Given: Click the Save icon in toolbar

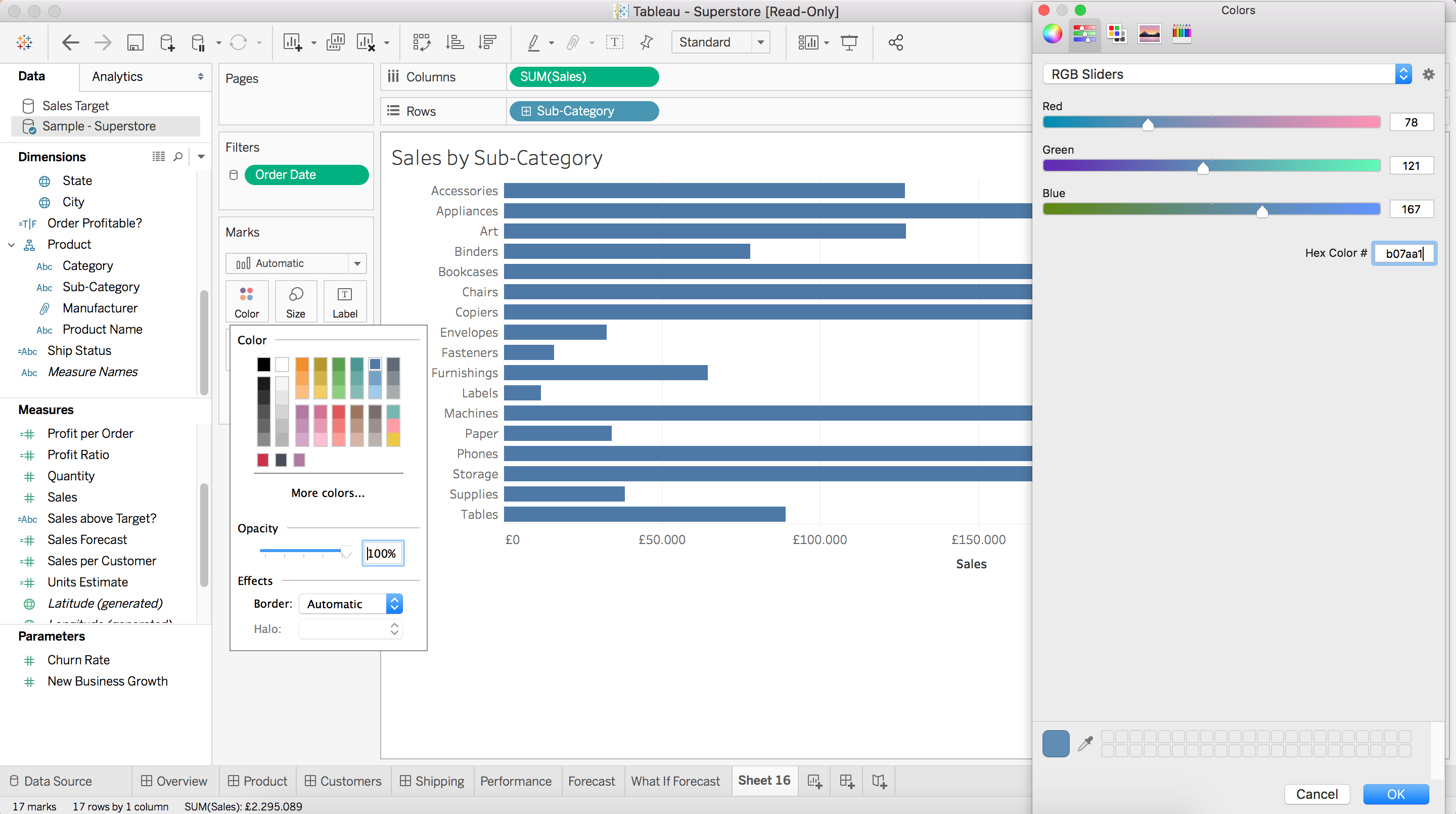Looking at the screenshot, I should coord(135,42).
